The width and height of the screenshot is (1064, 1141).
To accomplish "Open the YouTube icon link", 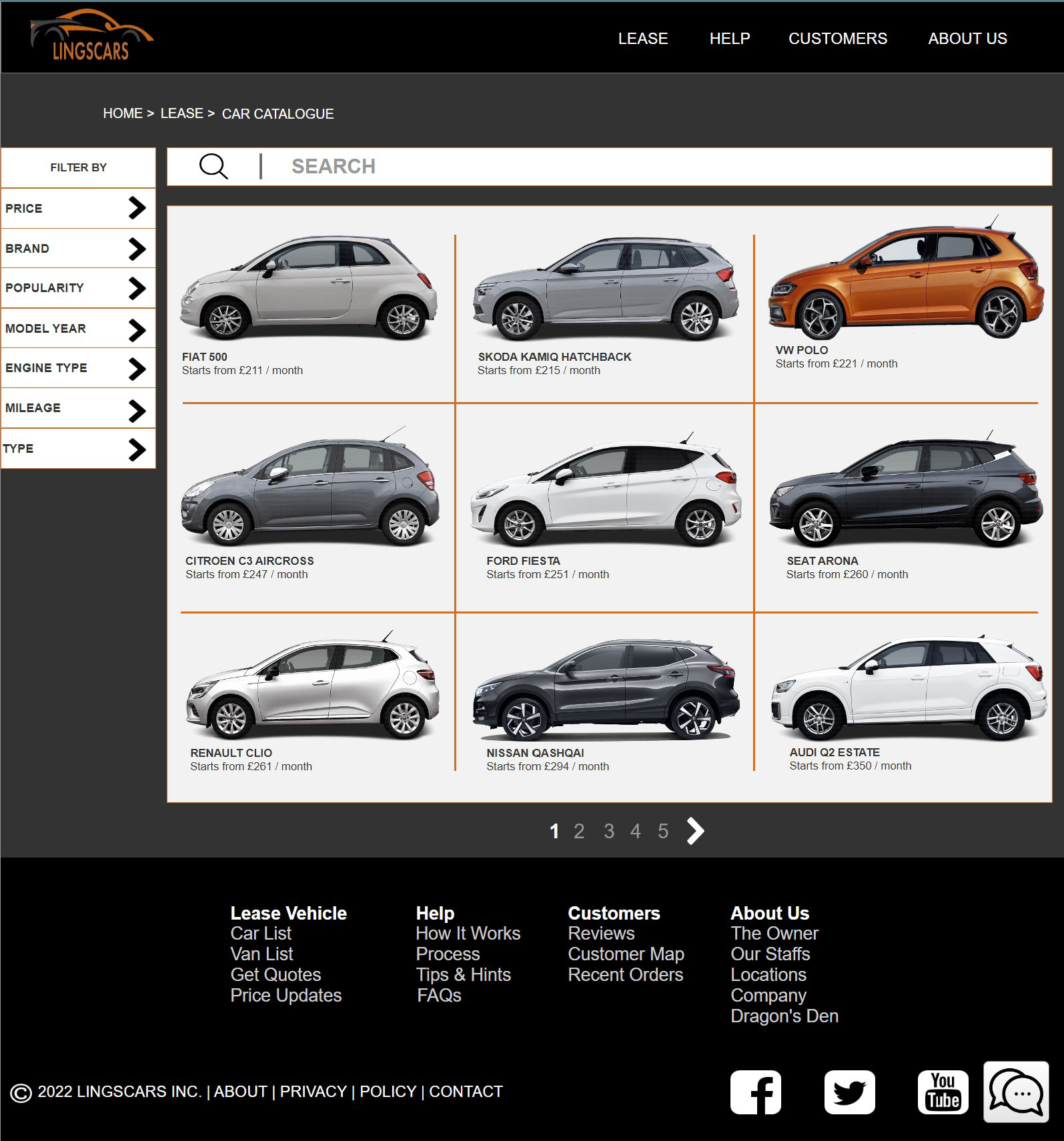I will 943,1092.
